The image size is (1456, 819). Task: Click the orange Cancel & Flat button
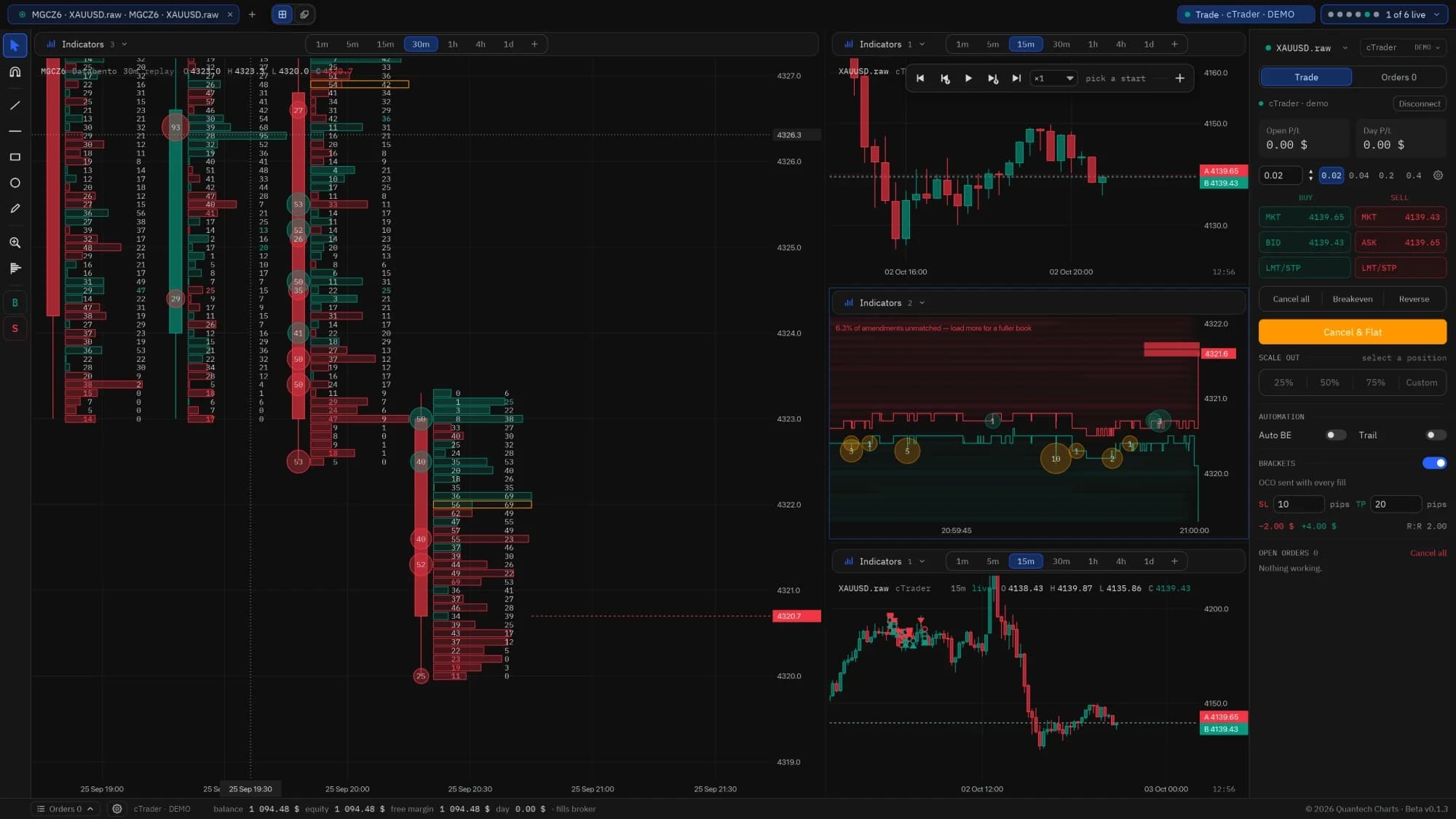[1352, 332]
